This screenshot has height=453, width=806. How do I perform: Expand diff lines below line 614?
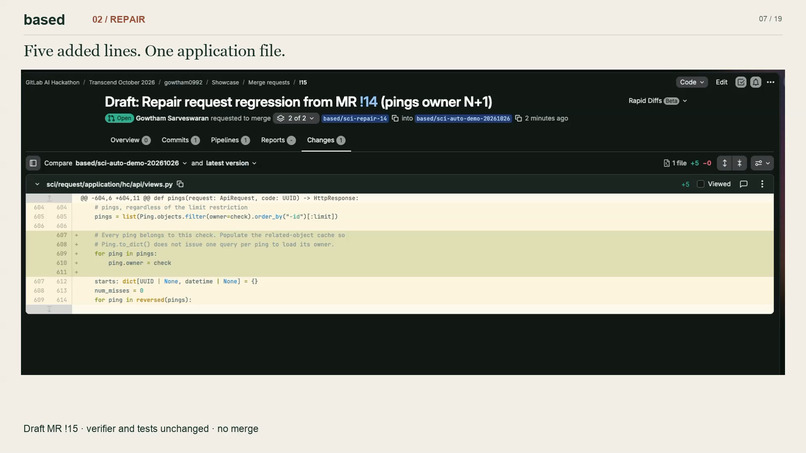click(49, 309)
